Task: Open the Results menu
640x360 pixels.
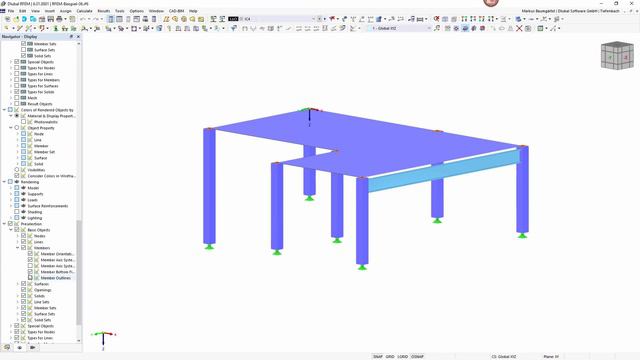Action: tap(104, 11)
